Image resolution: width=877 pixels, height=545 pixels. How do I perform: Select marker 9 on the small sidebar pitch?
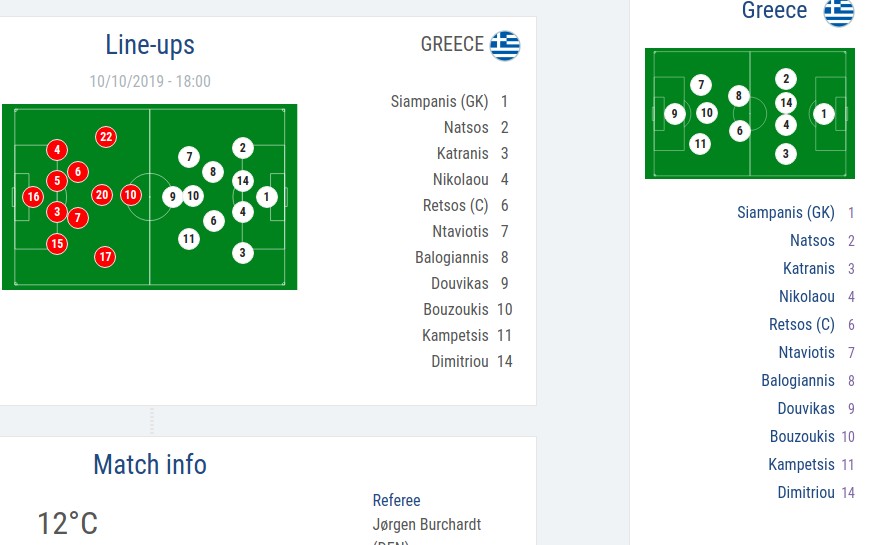675,114
